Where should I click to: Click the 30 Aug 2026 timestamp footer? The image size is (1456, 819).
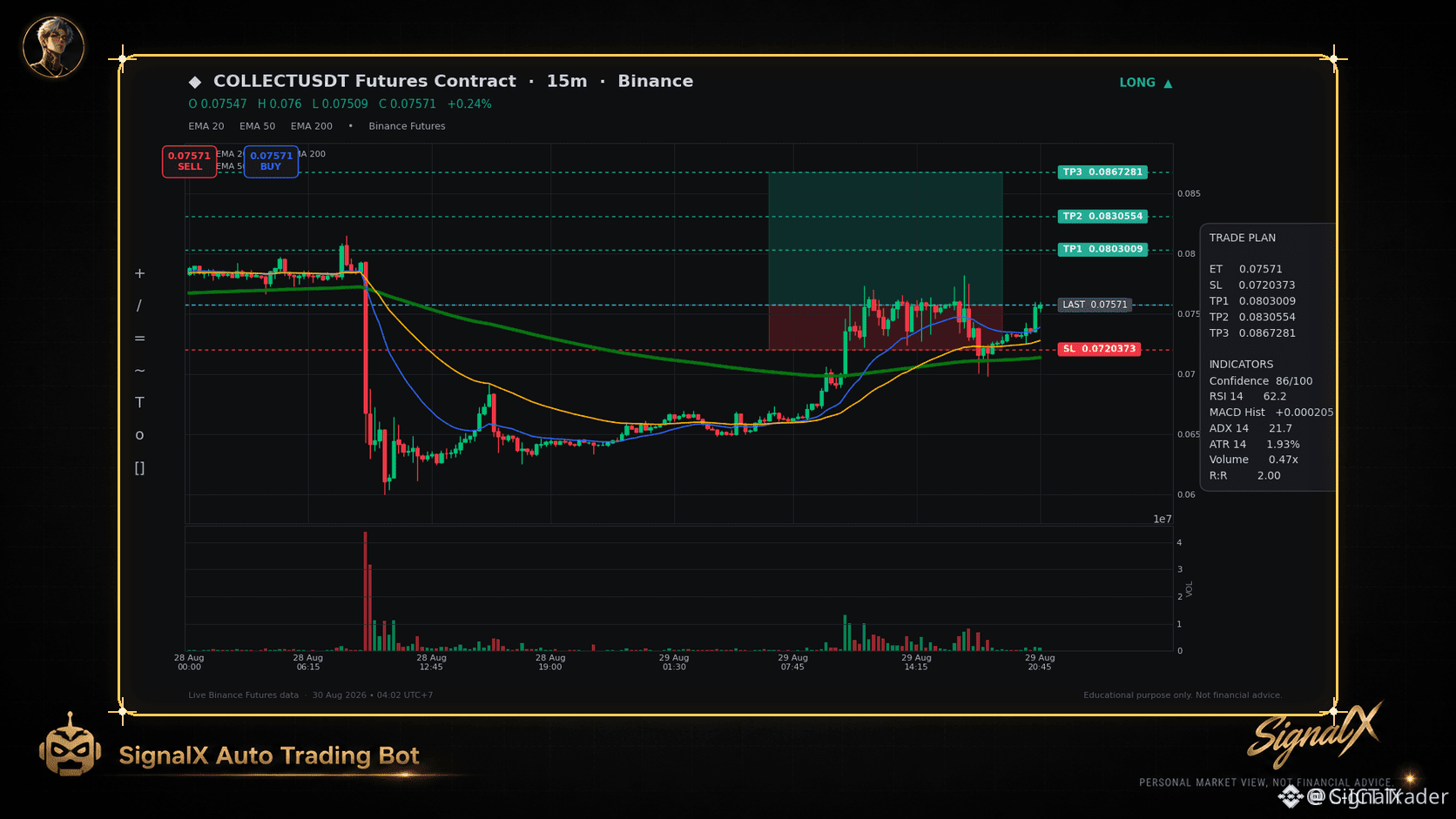coord(373,695)
